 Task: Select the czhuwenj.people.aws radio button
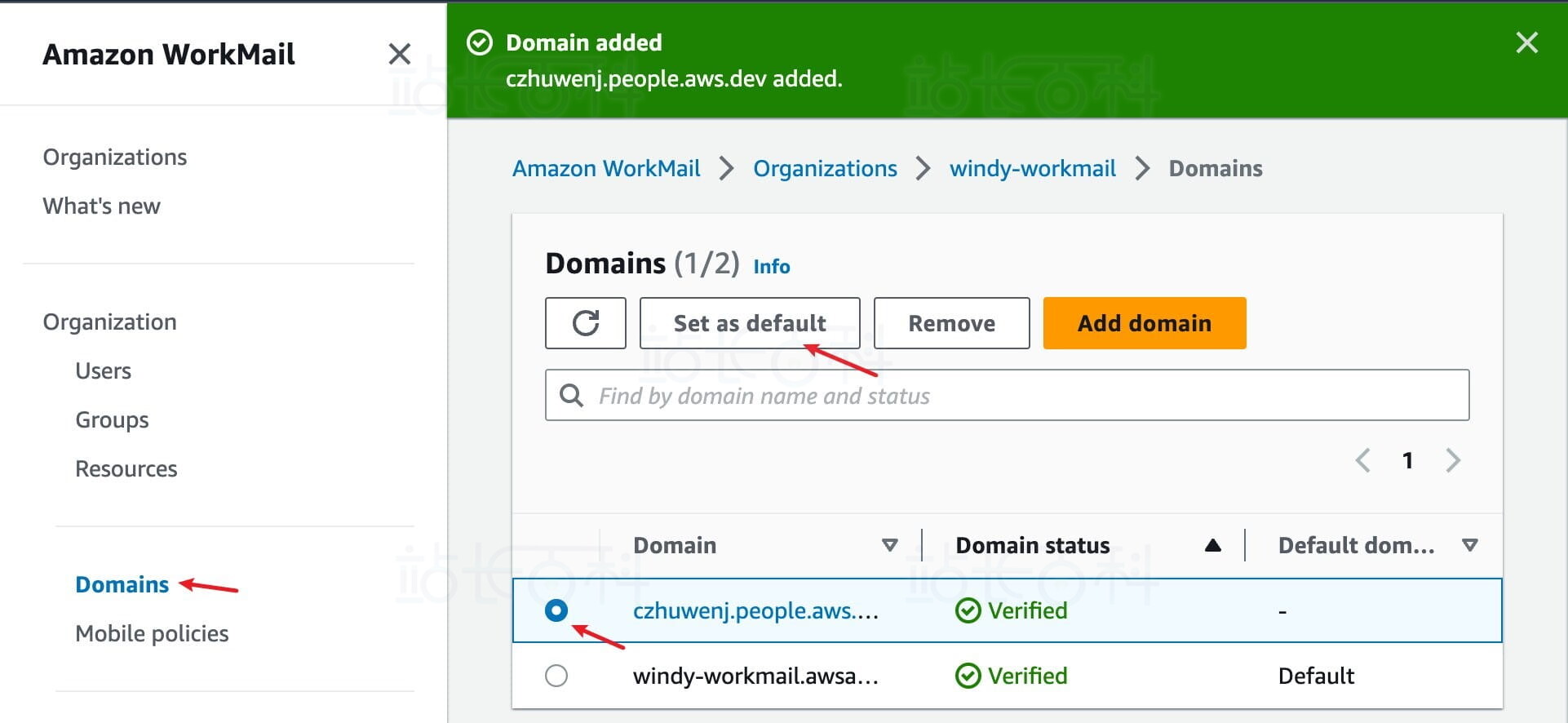click(x=556, y=610)
